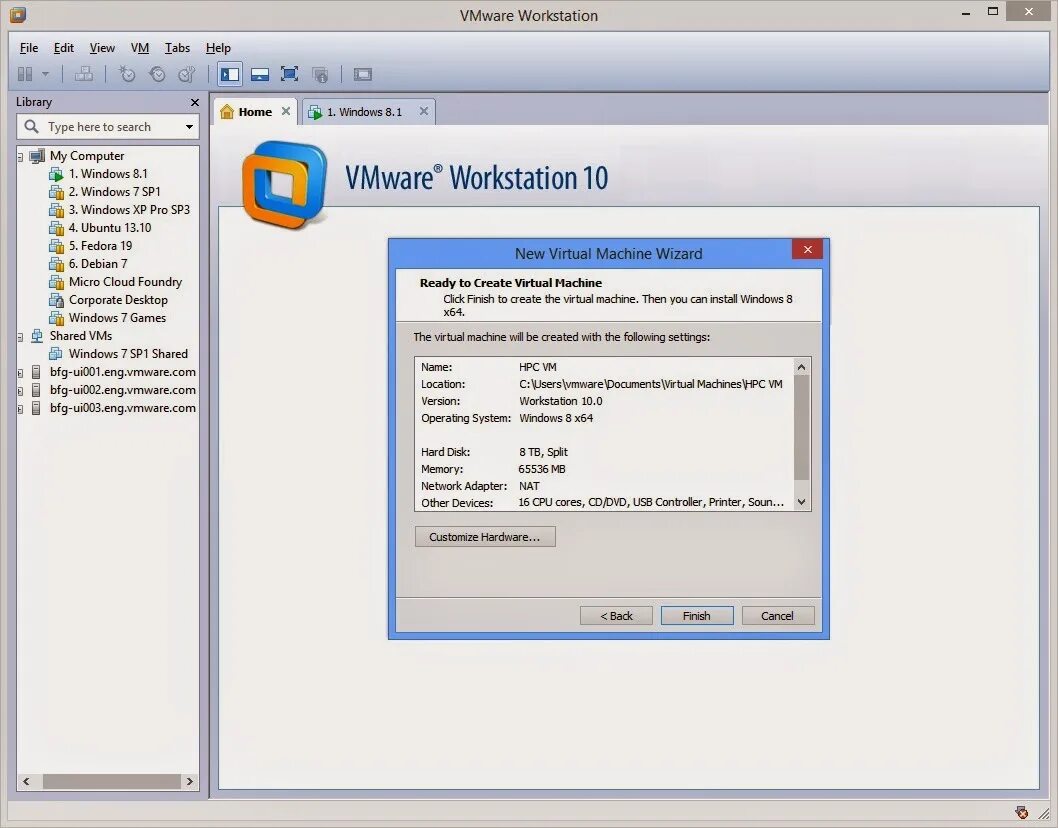Click the 'Workstation 10.0' version value

(x=561, y=401)
